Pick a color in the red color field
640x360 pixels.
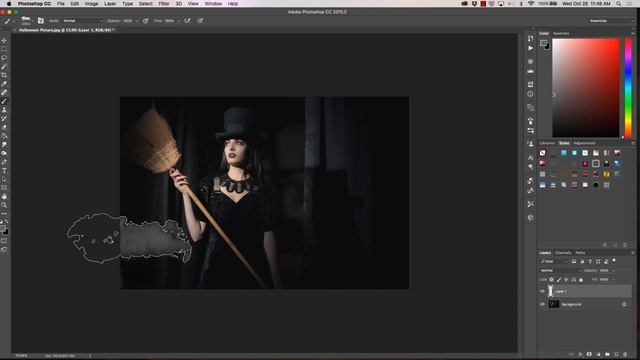tap(586, 88)
